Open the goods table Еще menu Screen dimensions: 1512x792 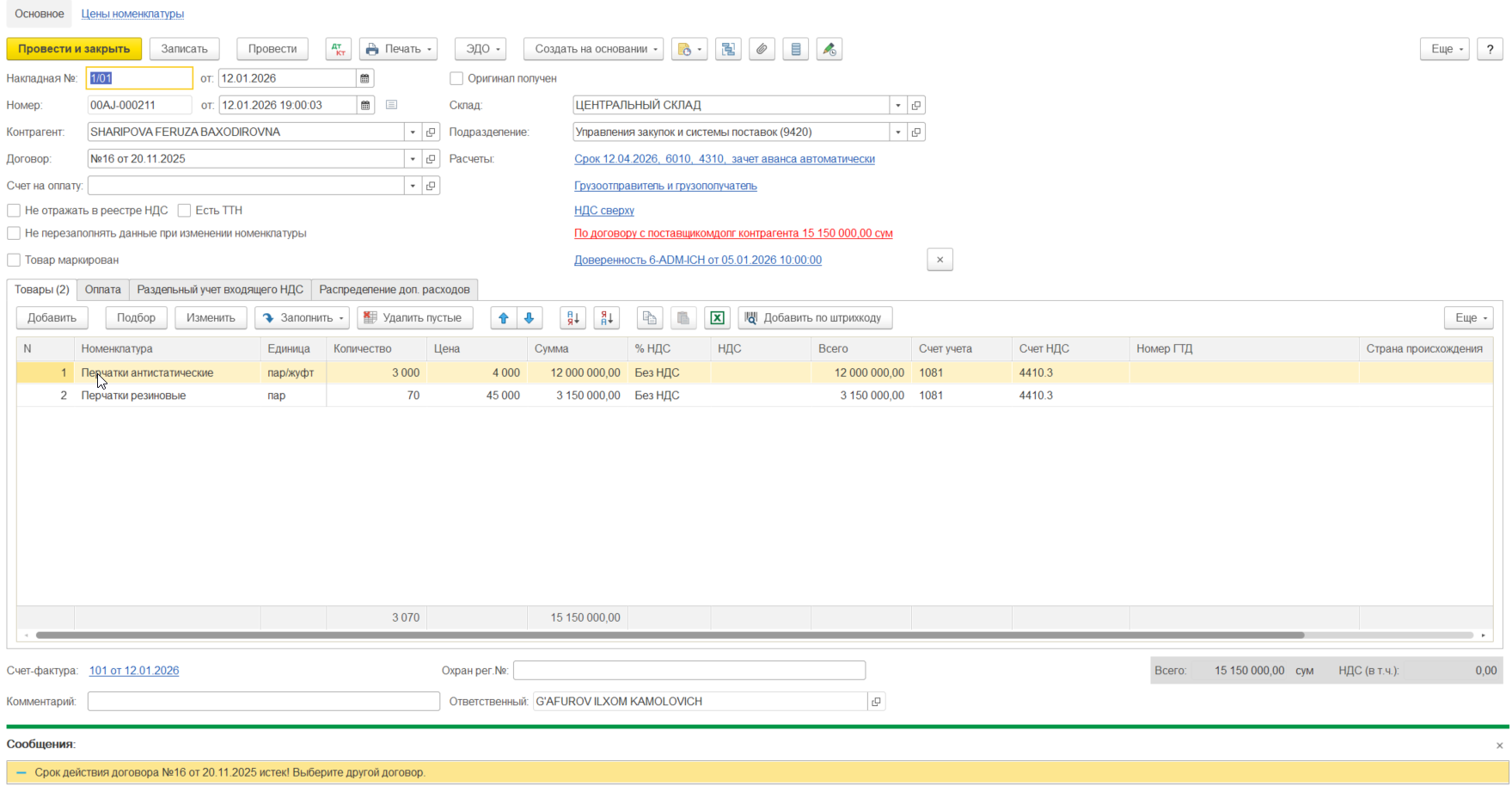pos(1469,318)
